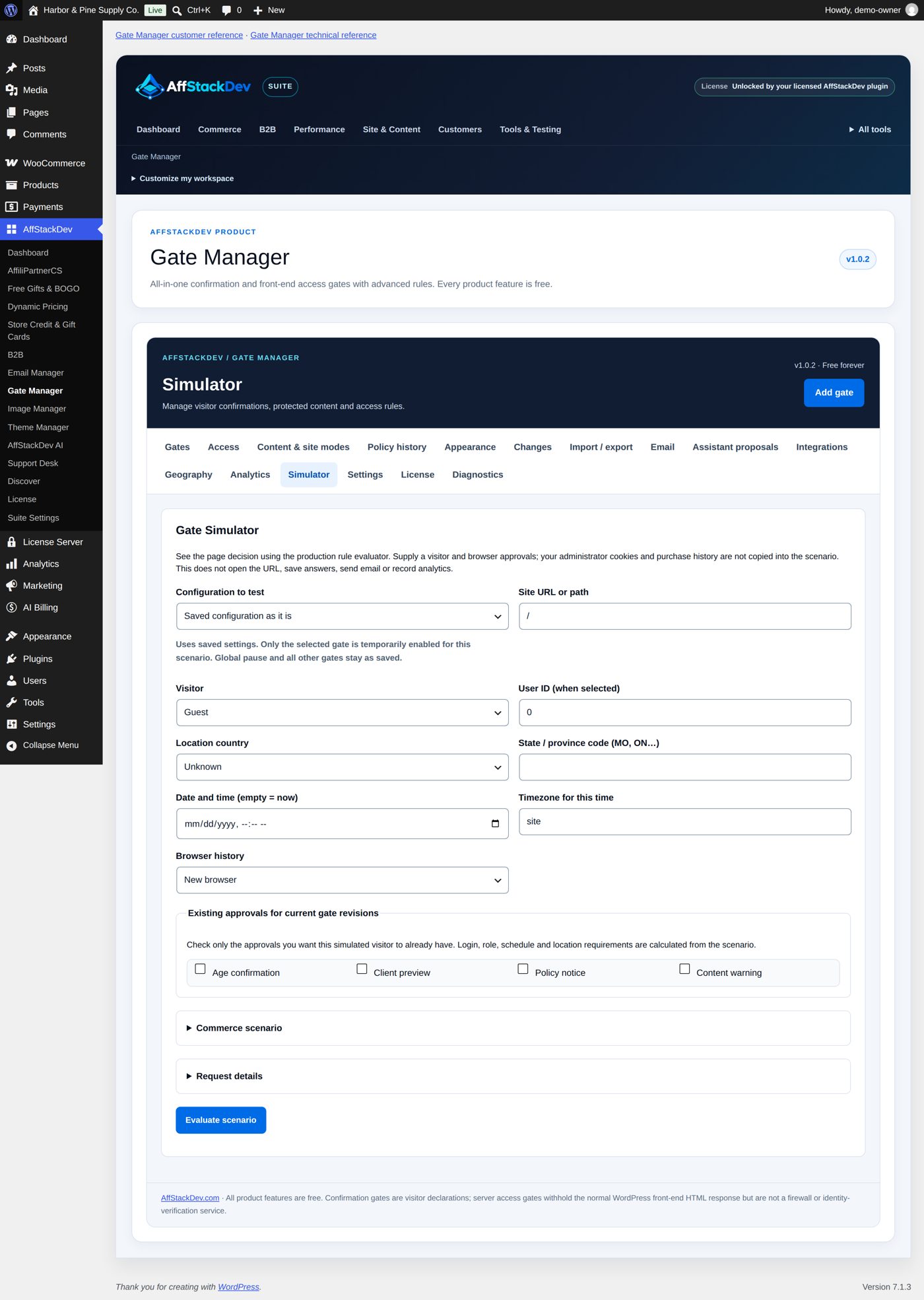This screenshot has height=1300, width=924.
Task: Tick the Content warning checkbox
Action: [x=684, y=969]
